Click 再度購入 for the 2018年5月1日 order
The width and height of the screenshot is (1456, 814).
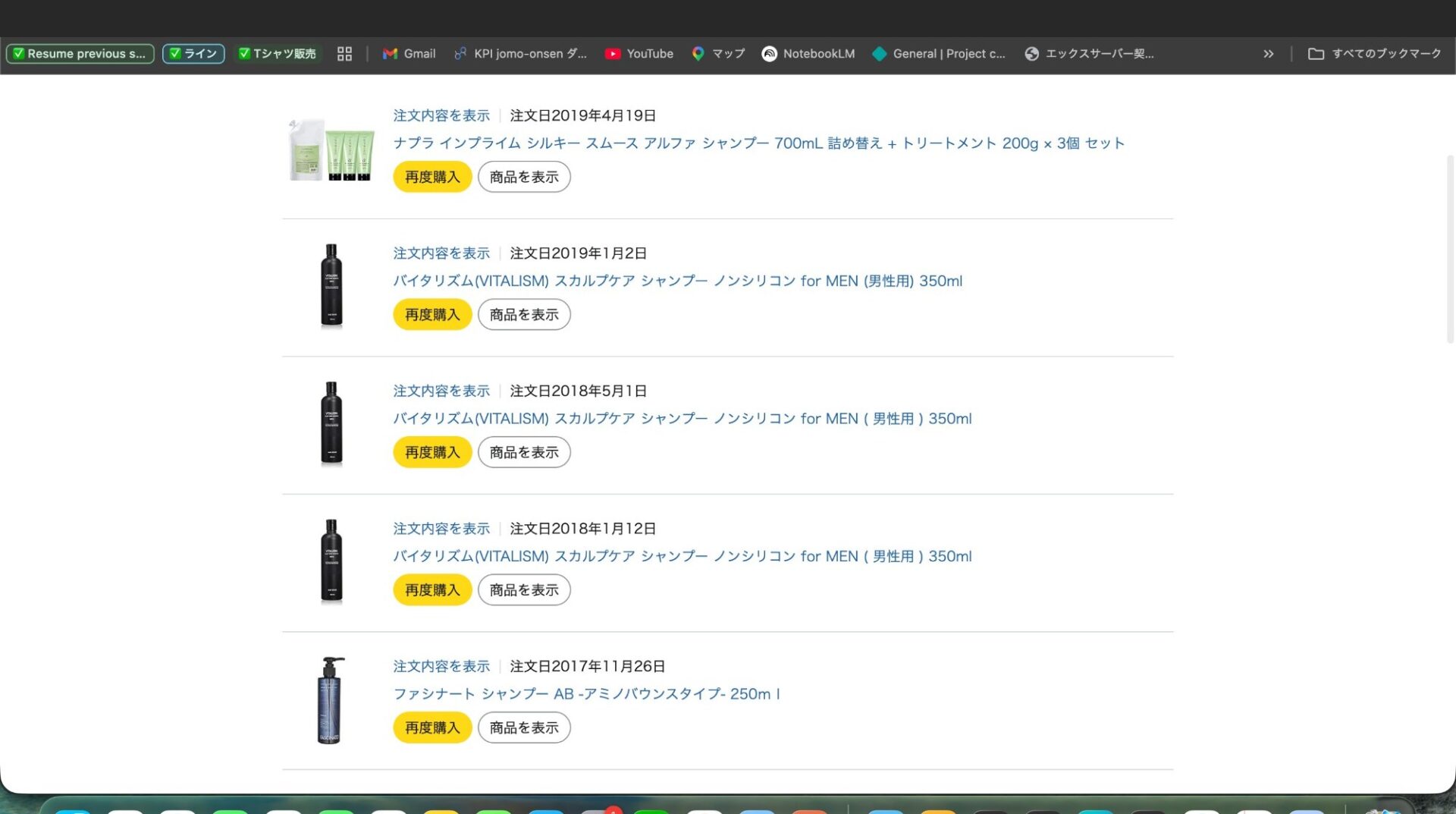tap(432, 452)
